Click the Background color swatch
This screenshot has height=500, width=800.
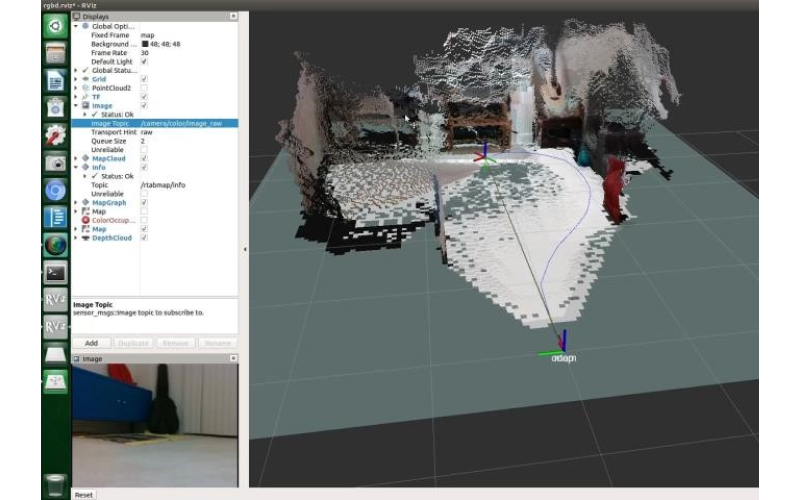(144, 44)
